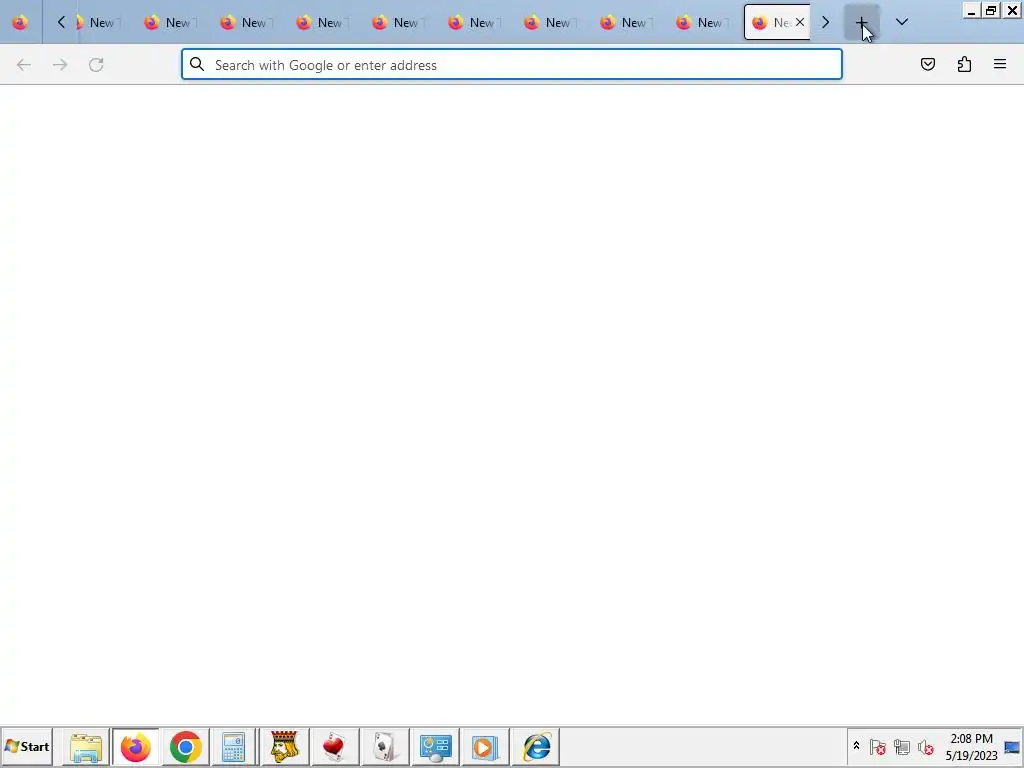The width and height of the screenshot is (1024, 768).
Task: Open Internet Explorer from the taskbar
Action: click(x=536, y=747)
